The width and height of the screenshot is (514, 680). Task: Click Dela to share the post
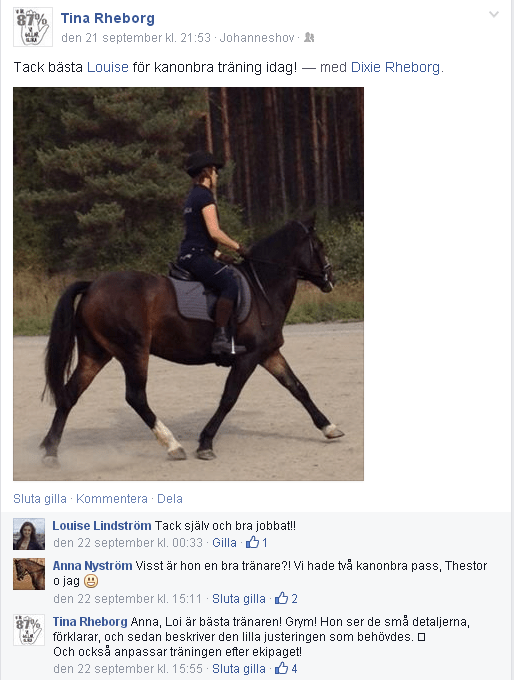click(170, 499)
